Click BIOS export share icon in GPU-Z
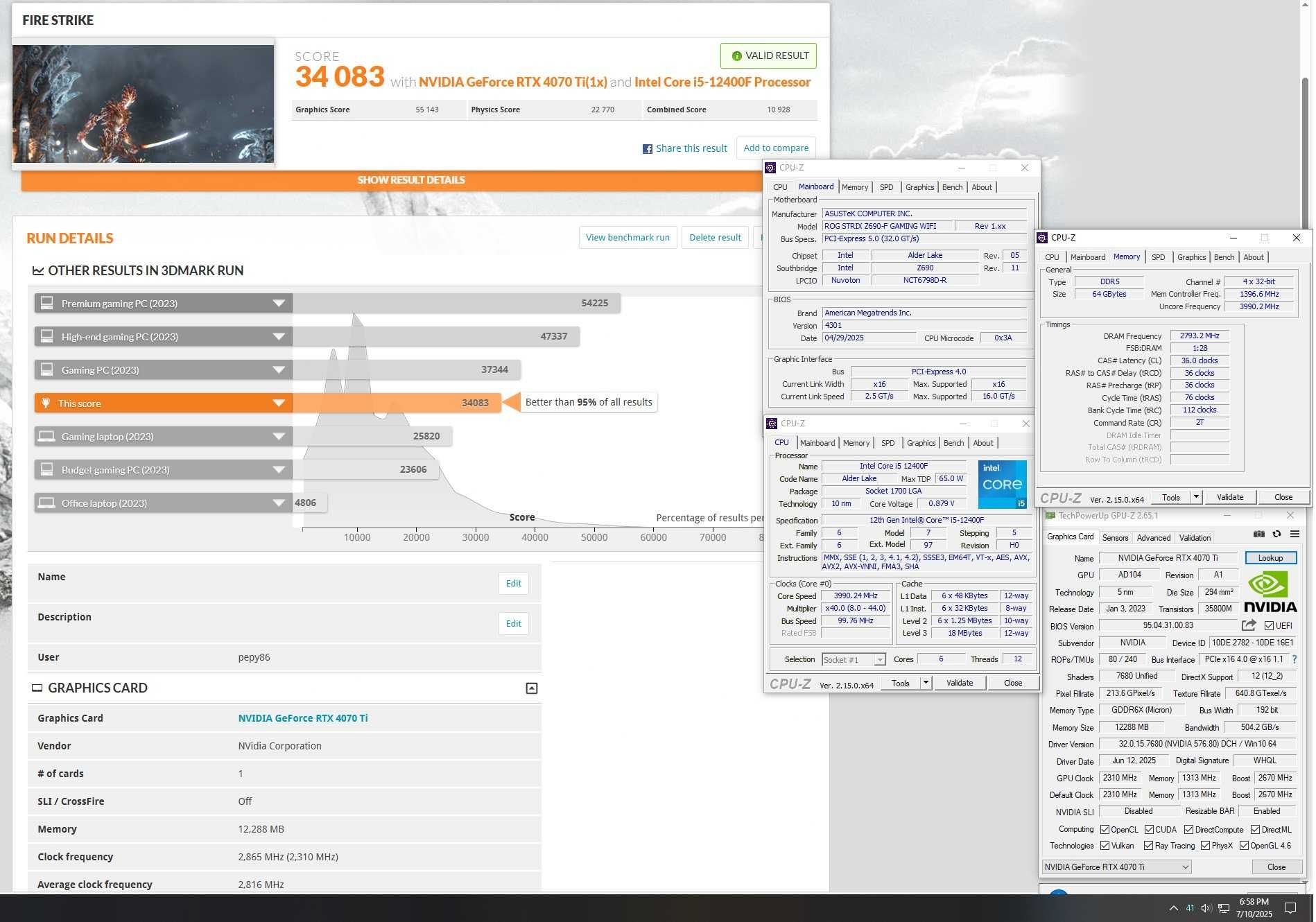 pos(1249,625)
